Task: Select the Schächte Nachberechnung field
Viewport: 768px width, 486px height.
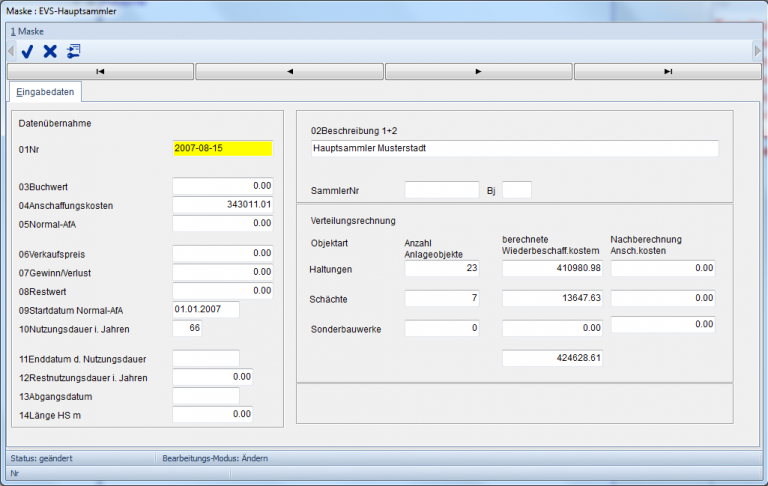Action: (663, 298)
